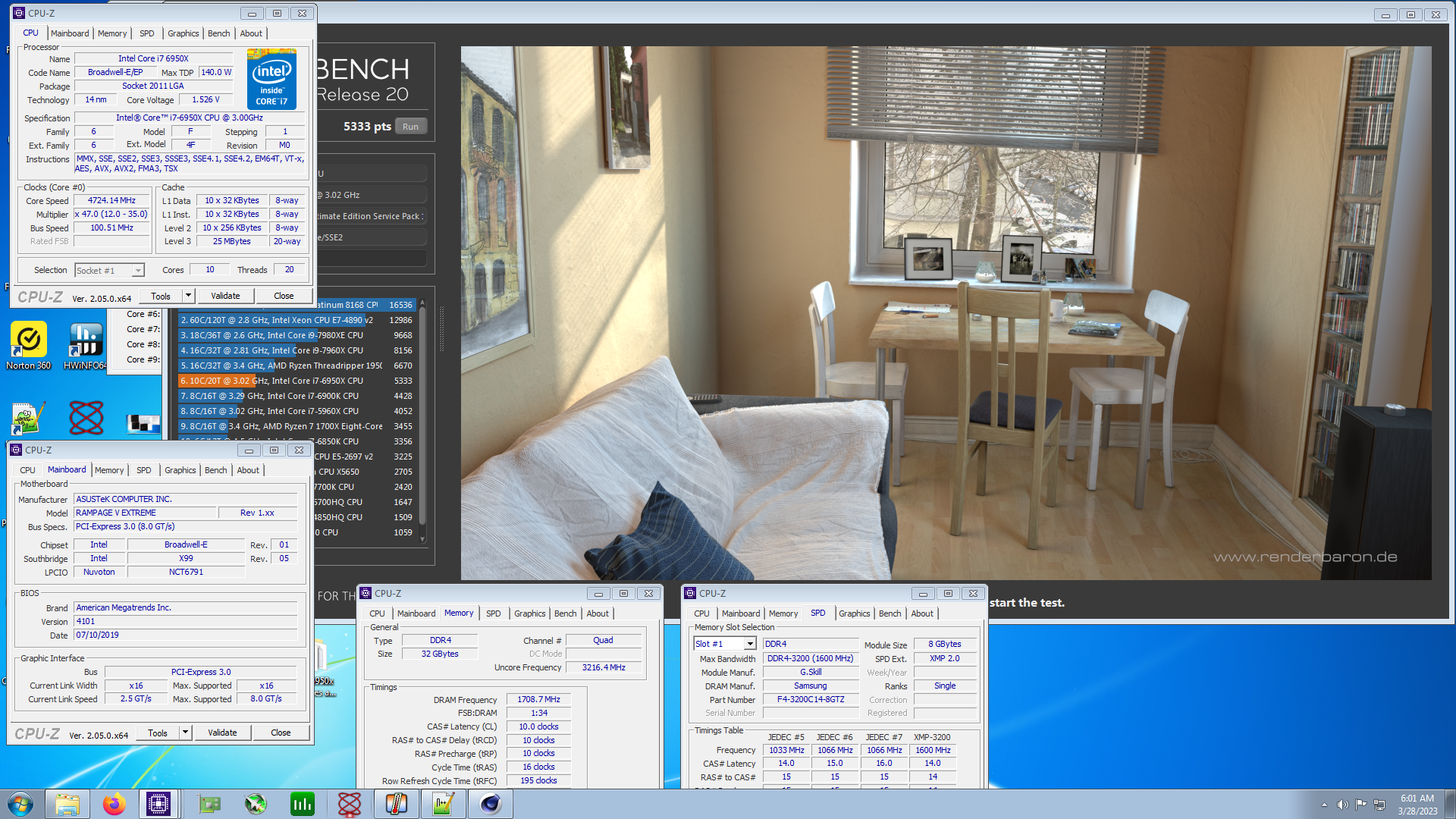
Task: Click Validate in the top CPU-Z window
Action: 225,296
